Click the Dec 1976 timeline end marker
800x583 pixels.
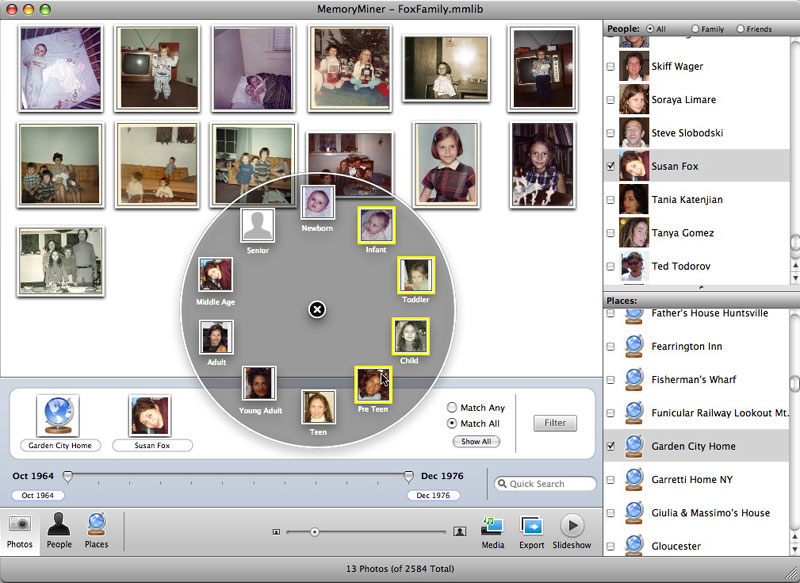point(409,477)
